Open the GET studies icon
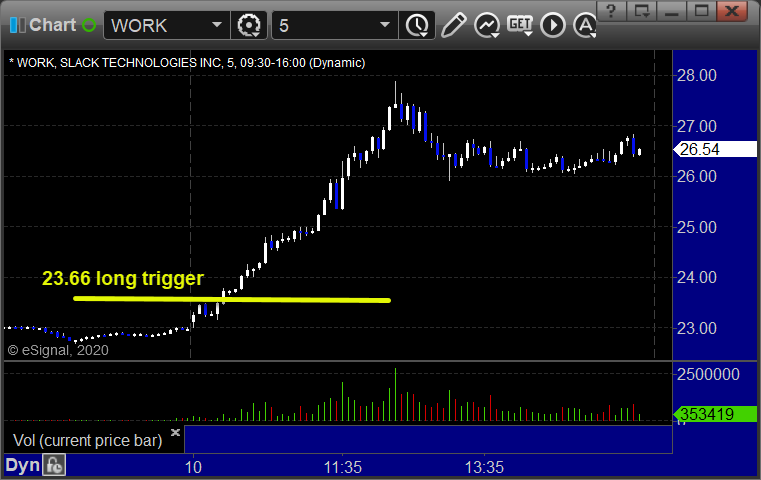This screenshot has height=480, width=761. (x=520, y=25)
